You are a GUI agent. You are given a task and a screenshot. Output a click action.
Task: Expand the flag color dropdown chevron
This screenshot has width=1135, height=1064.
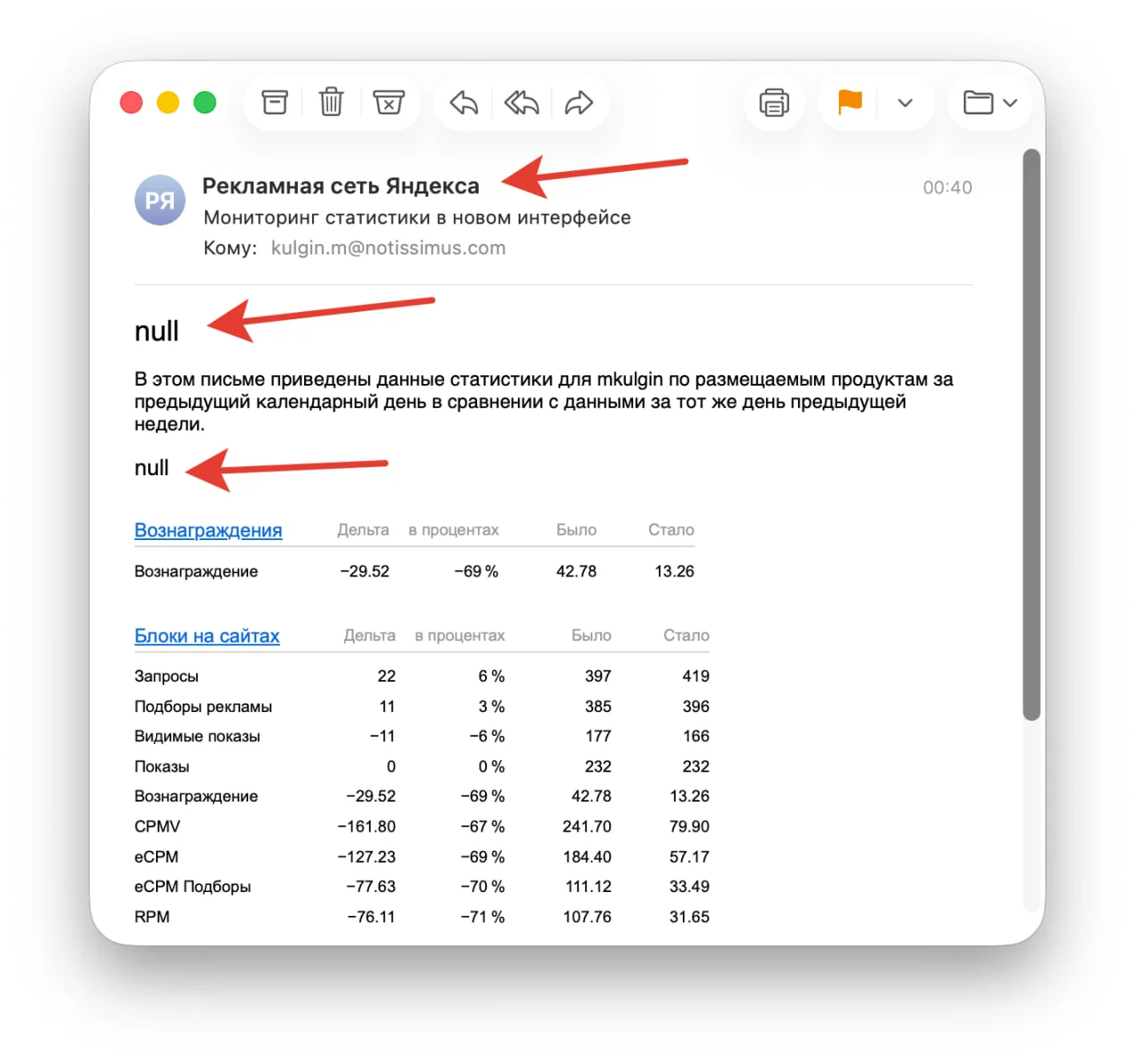click(905, 103)
